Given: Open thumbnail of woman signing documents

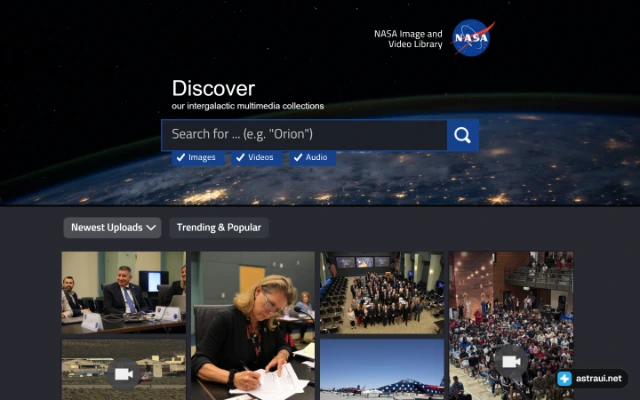Looking at the screenshot, I should (253, 326).
